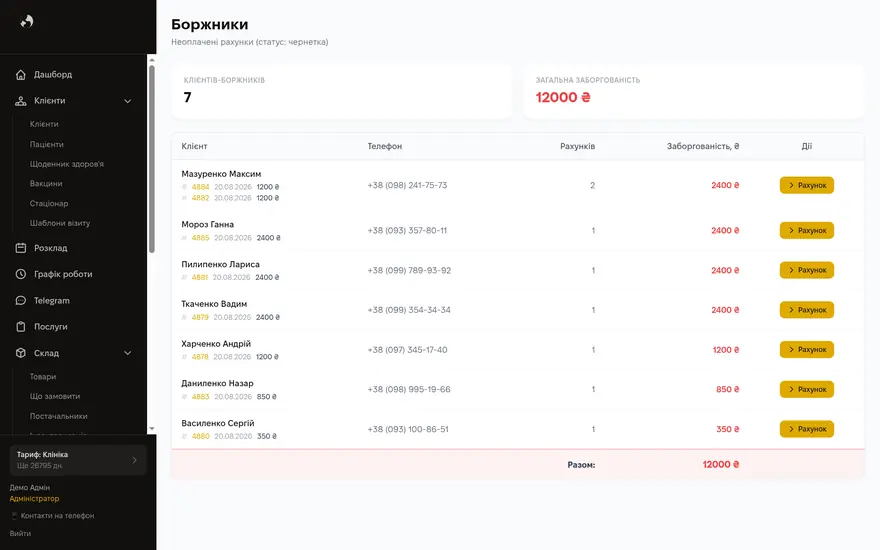This screenshot has width=880, height=550.
Task: Click sidebar scrollbar up arrow
Action: click(x=152, y=59)
